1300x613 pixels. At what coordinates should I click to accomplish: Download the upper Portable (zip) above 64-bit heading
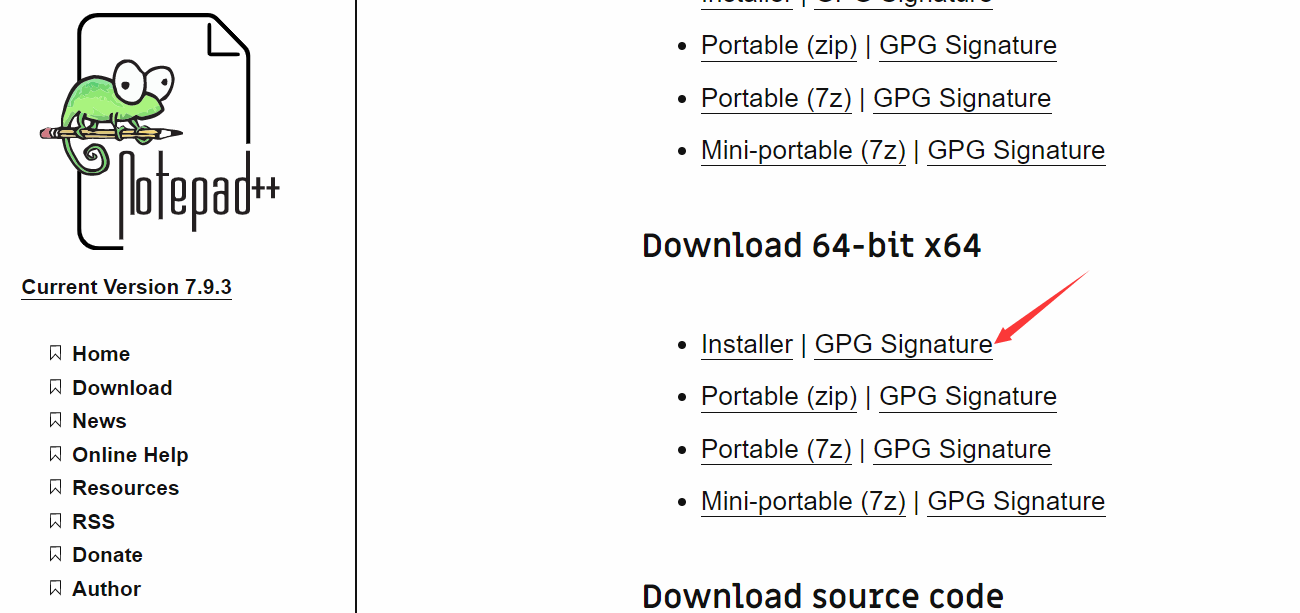click(x=779, y=45)
